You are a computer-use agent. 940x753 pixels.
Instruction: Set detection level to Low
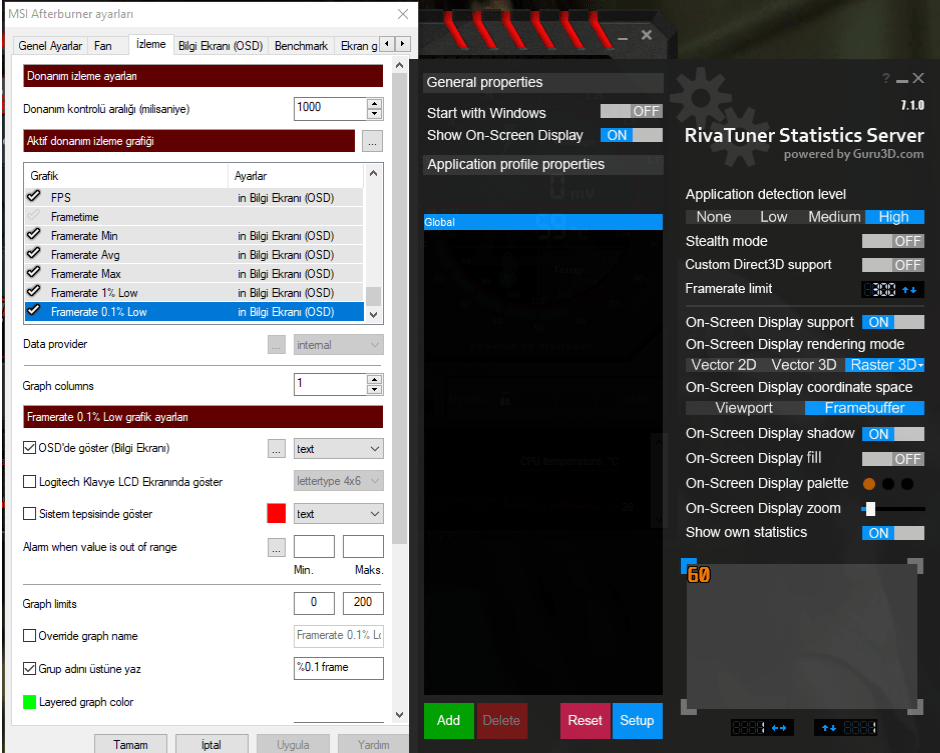click(x=773, y=217)
